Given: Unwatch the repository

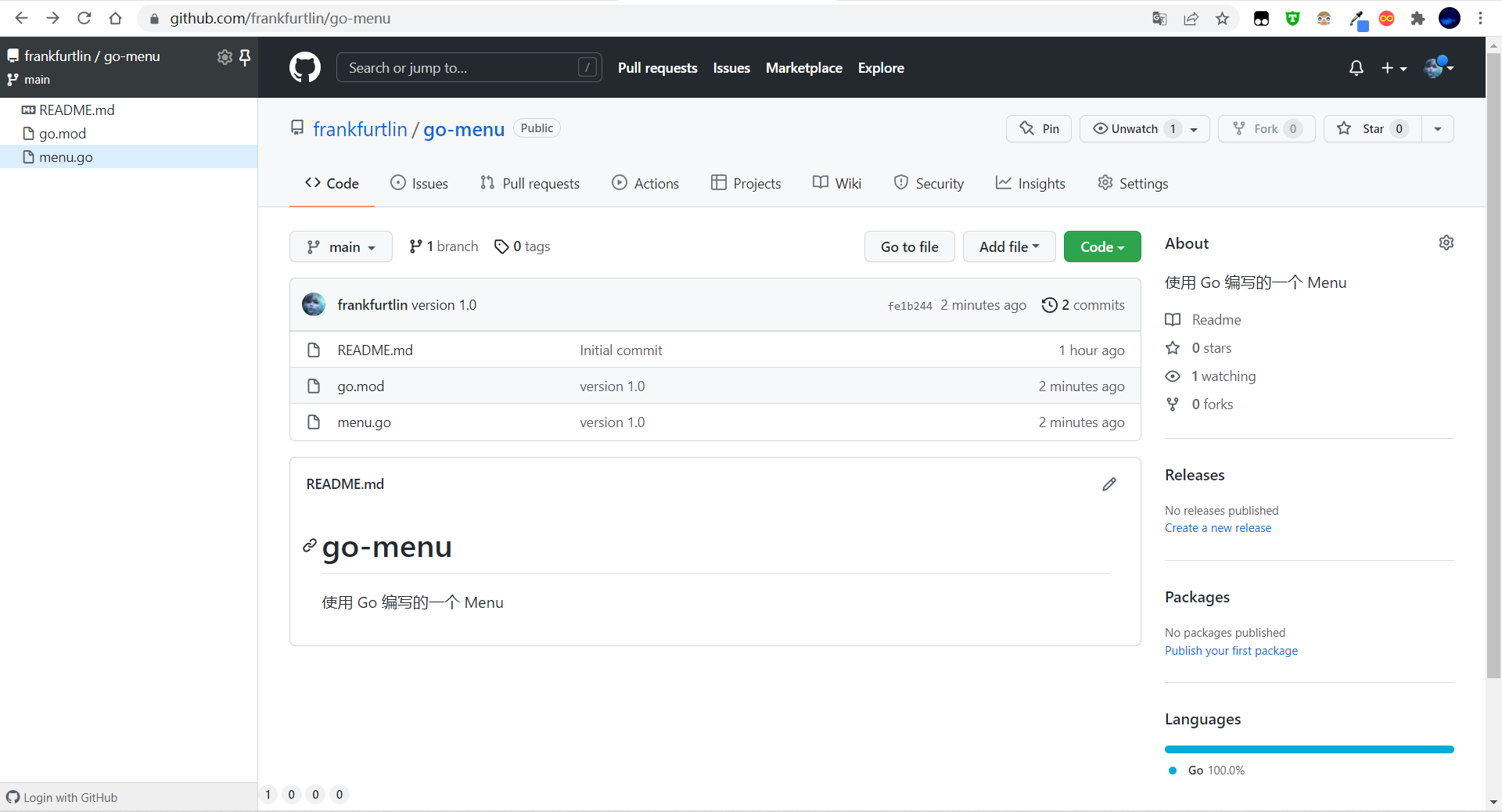Looking at the screenshot, I should (1144, 129).
